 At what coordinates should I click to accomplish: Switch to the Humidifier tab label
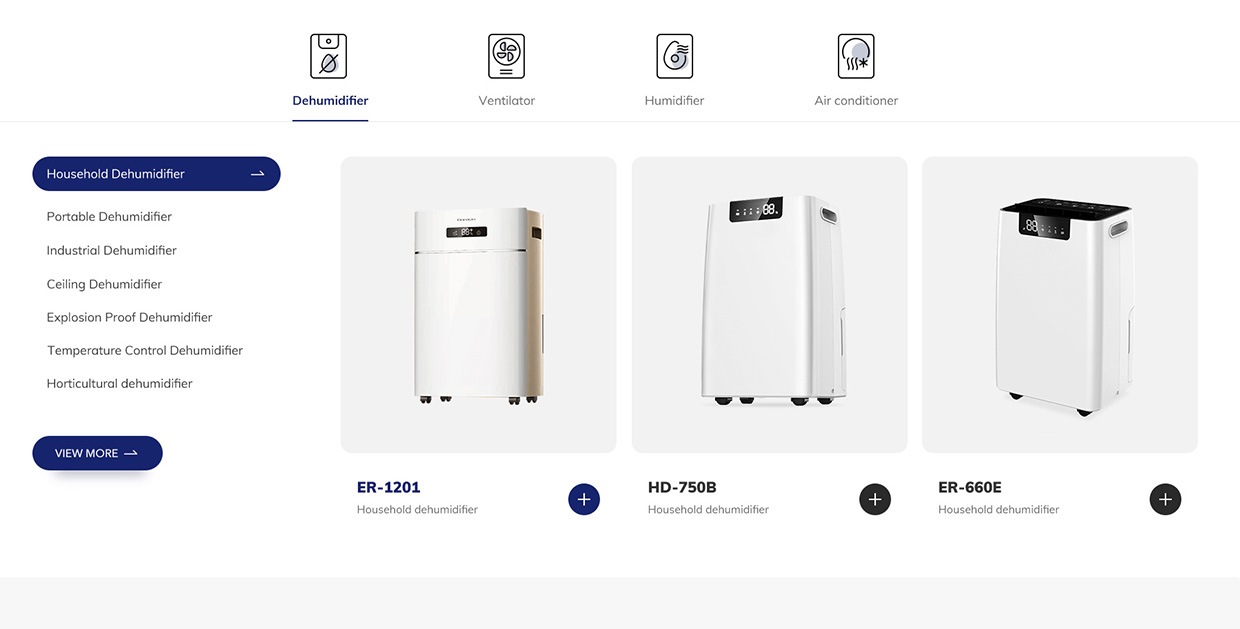click(675, 101)
